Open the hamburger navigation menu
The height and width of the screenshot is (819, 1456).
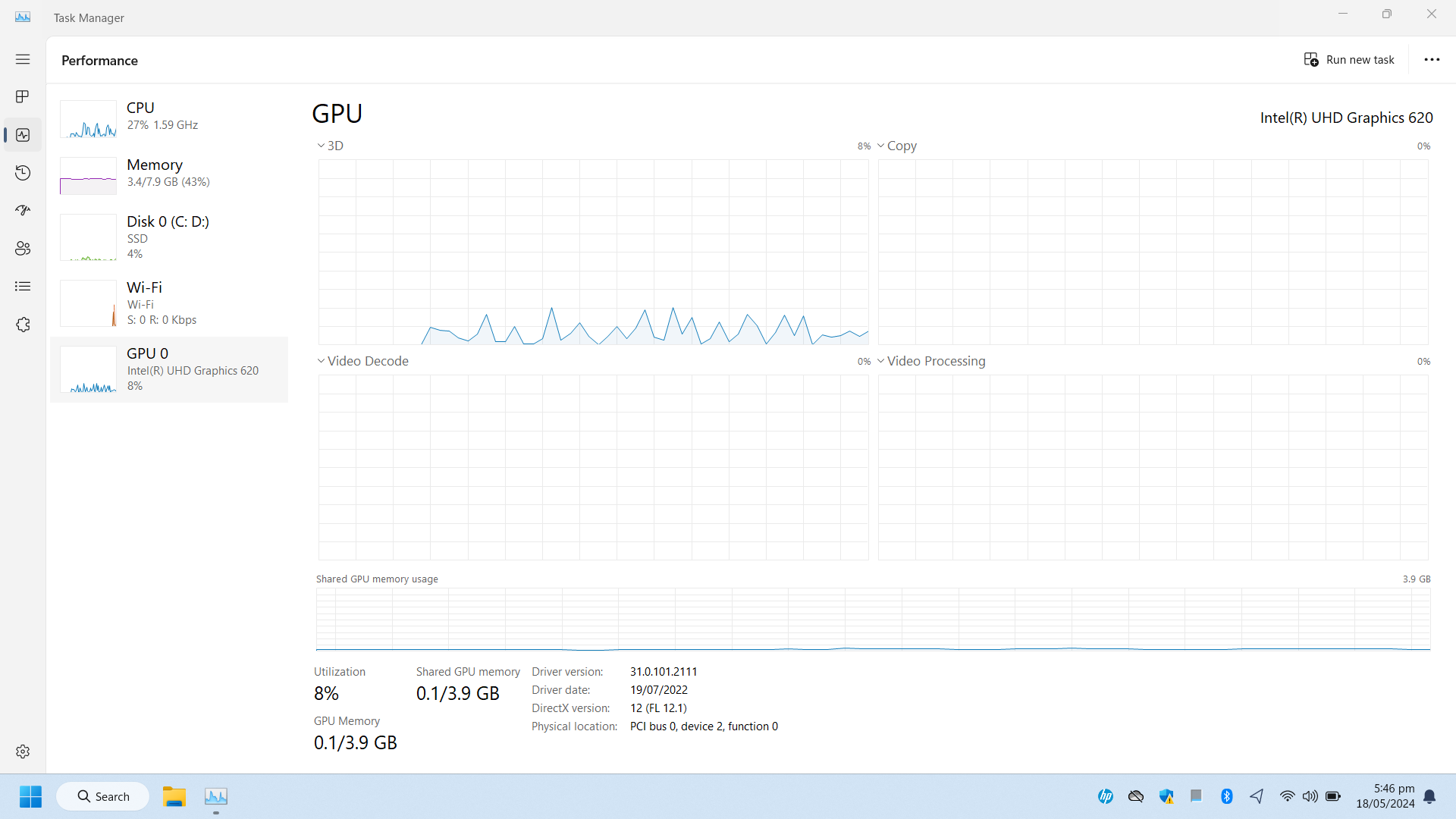pyautogui.click(x=23, y=59)
